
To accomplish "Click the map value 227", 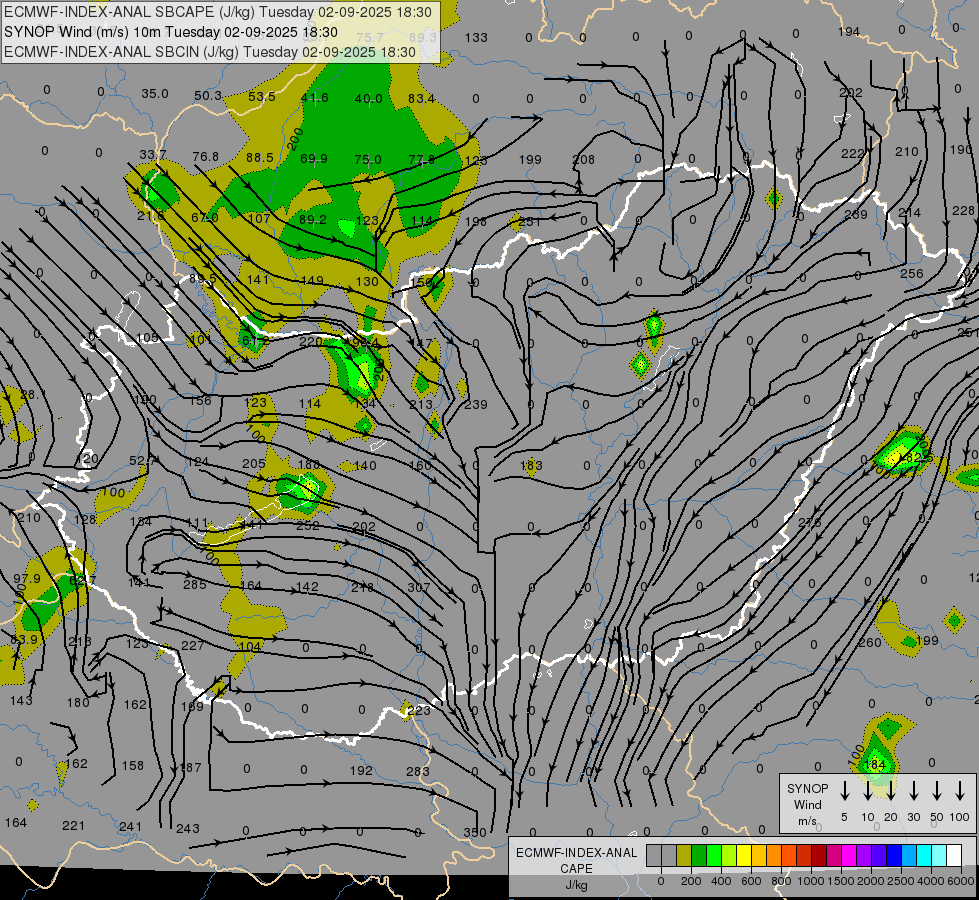I will click(x=192, y=645).
